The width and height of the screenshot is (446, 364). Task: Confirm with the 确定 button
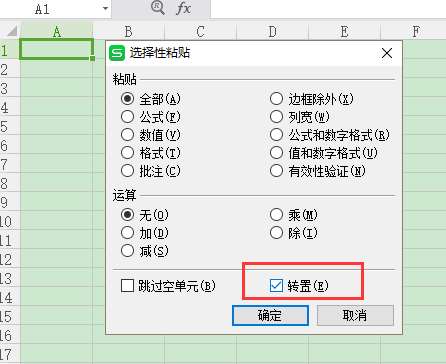[x=270, y=315]
